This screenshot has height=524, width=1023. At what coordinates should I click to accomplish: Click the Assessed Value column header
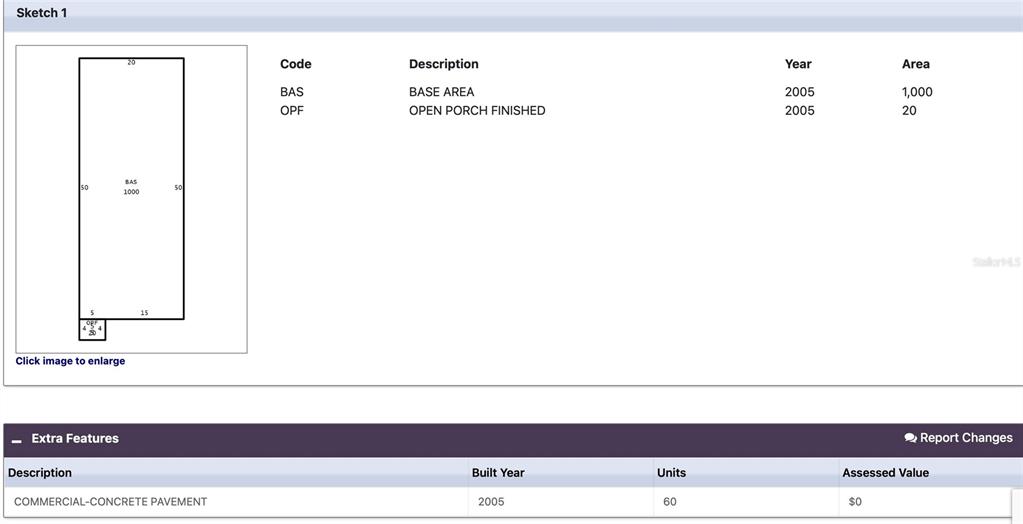[885, 473]
